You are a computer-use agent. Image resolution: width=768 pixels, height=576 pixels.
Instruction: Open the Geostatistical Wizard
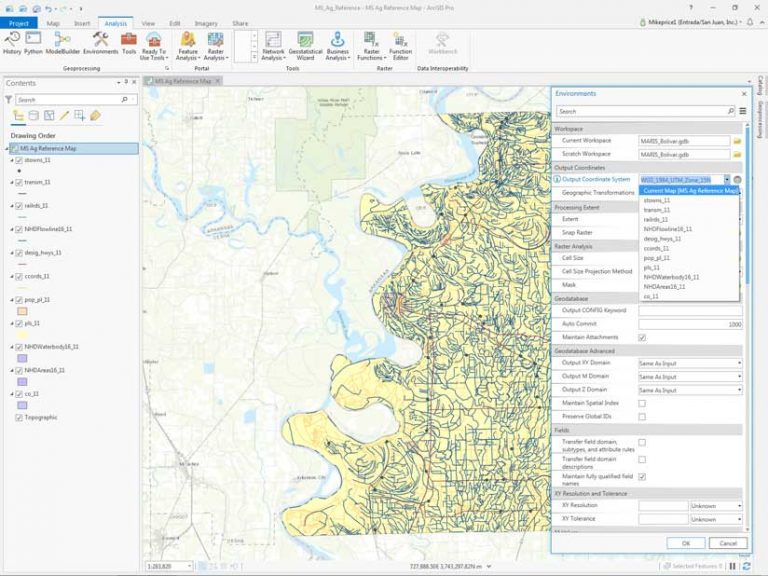pos(305,46)
